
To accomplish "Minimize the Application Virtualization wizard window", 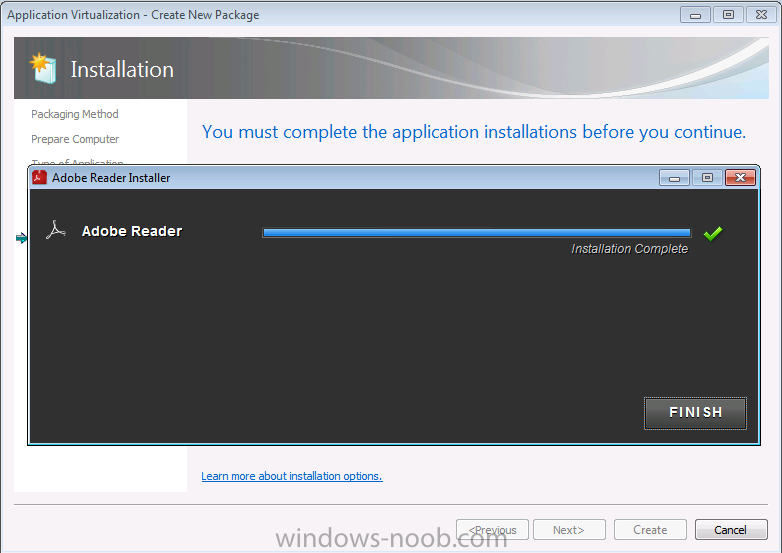I will pyautogui.click(x=695, y=15).
